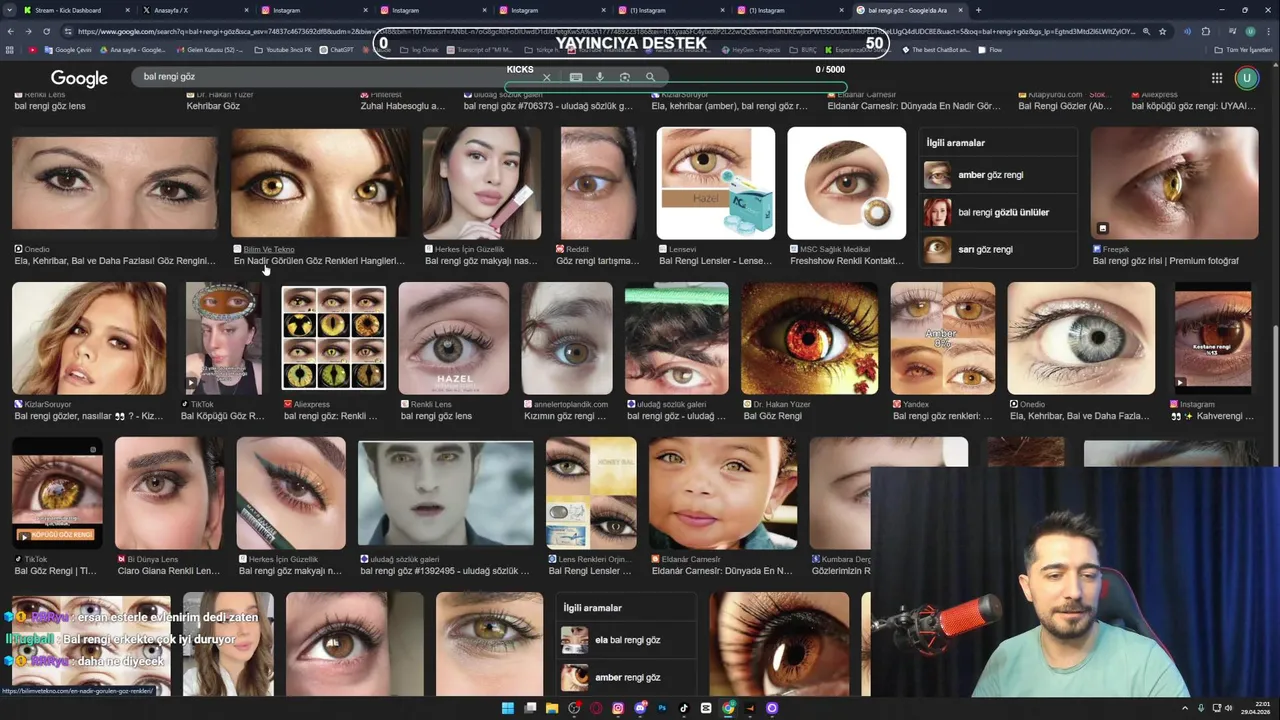Open the Lensevi Hazel lens box thumbnail
1280x720 pixels.
(x=716, y=183)
